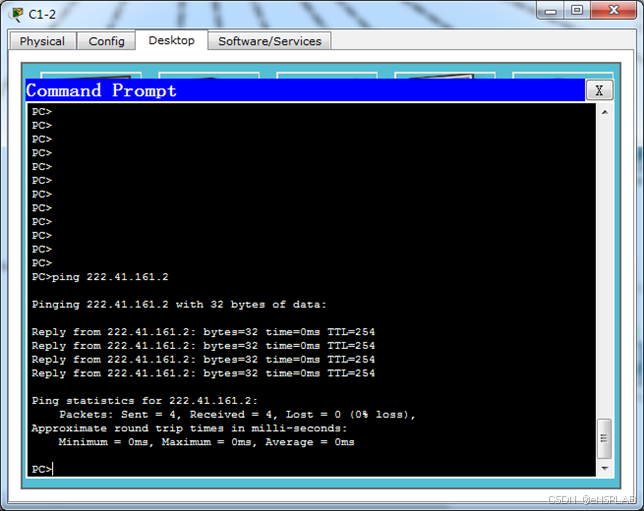Close the Command Prompt with X button
Screen dimensions: 644x511
[x=599, y=90]
